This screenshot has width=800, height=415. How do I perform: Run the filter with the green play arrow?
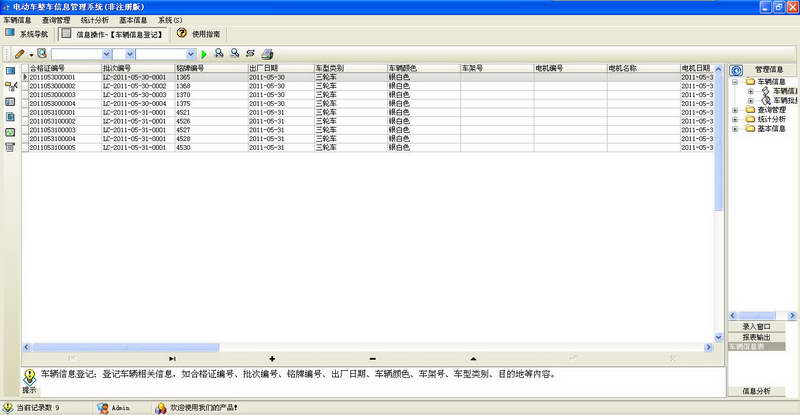204,54
